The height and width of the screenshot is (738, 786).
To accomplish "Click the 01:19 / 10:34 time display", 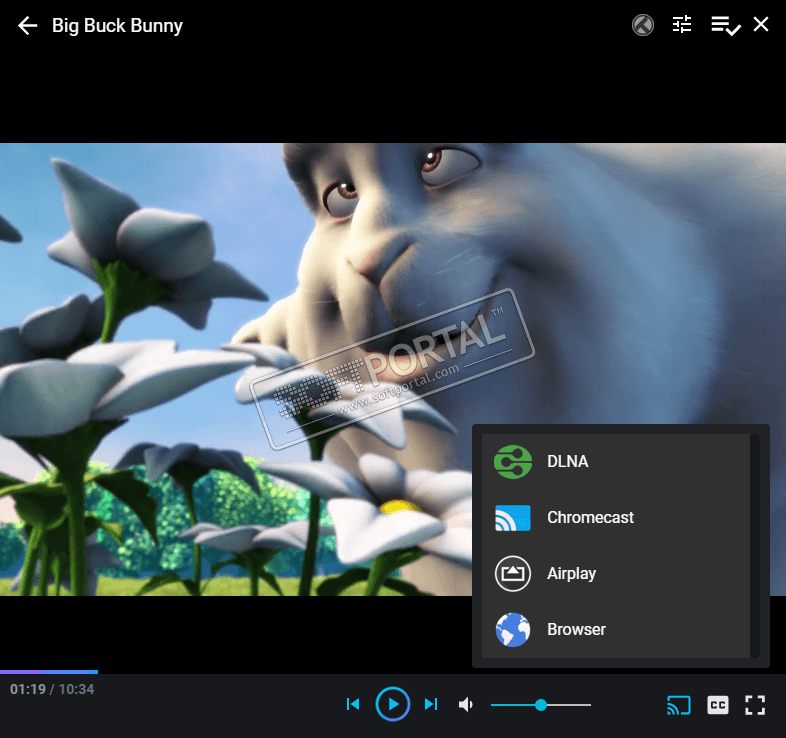I will tap(52, 689).
